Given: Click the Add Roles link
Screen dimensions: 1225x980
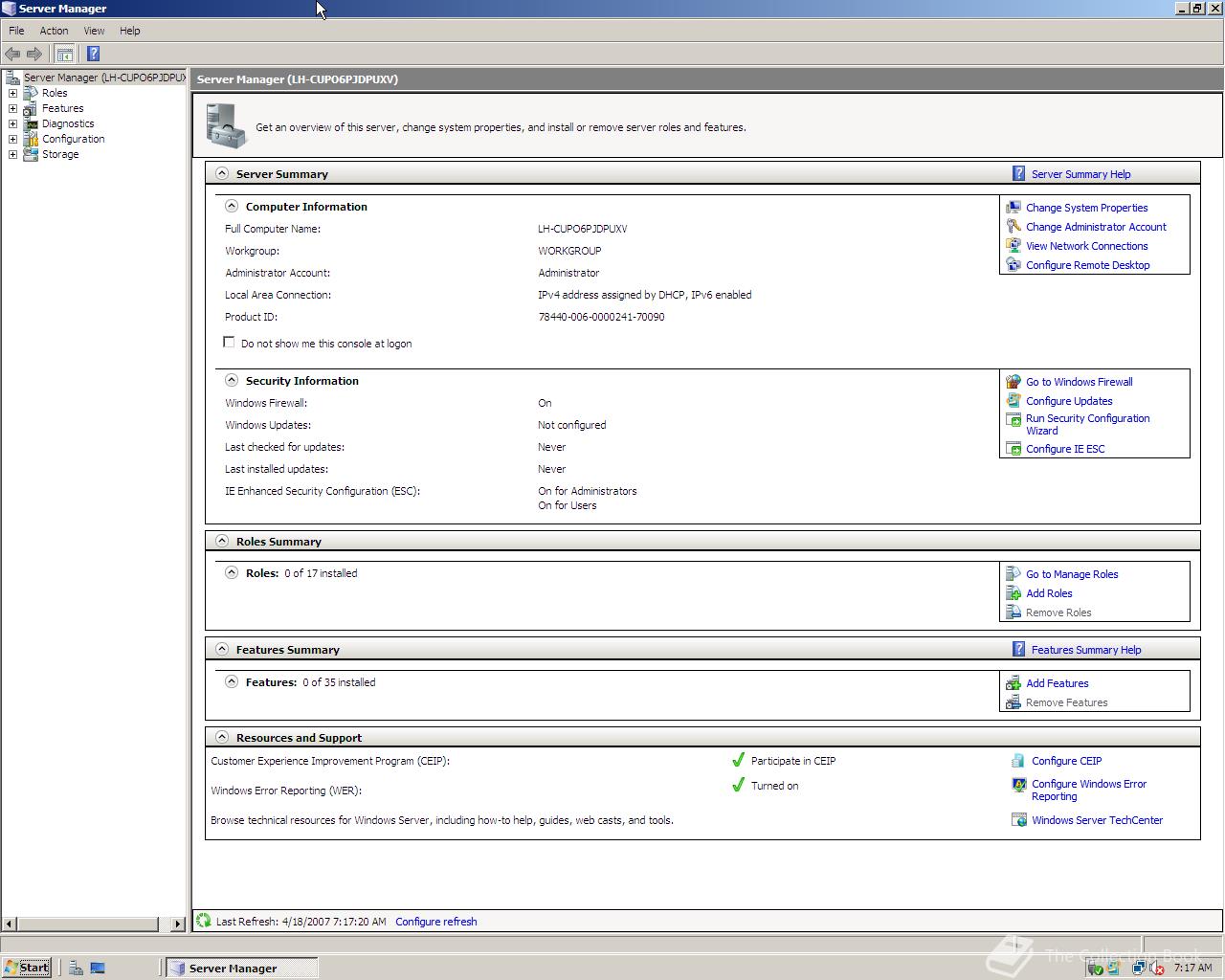Looking at the screenshot, I should (x=1049, y=593).
